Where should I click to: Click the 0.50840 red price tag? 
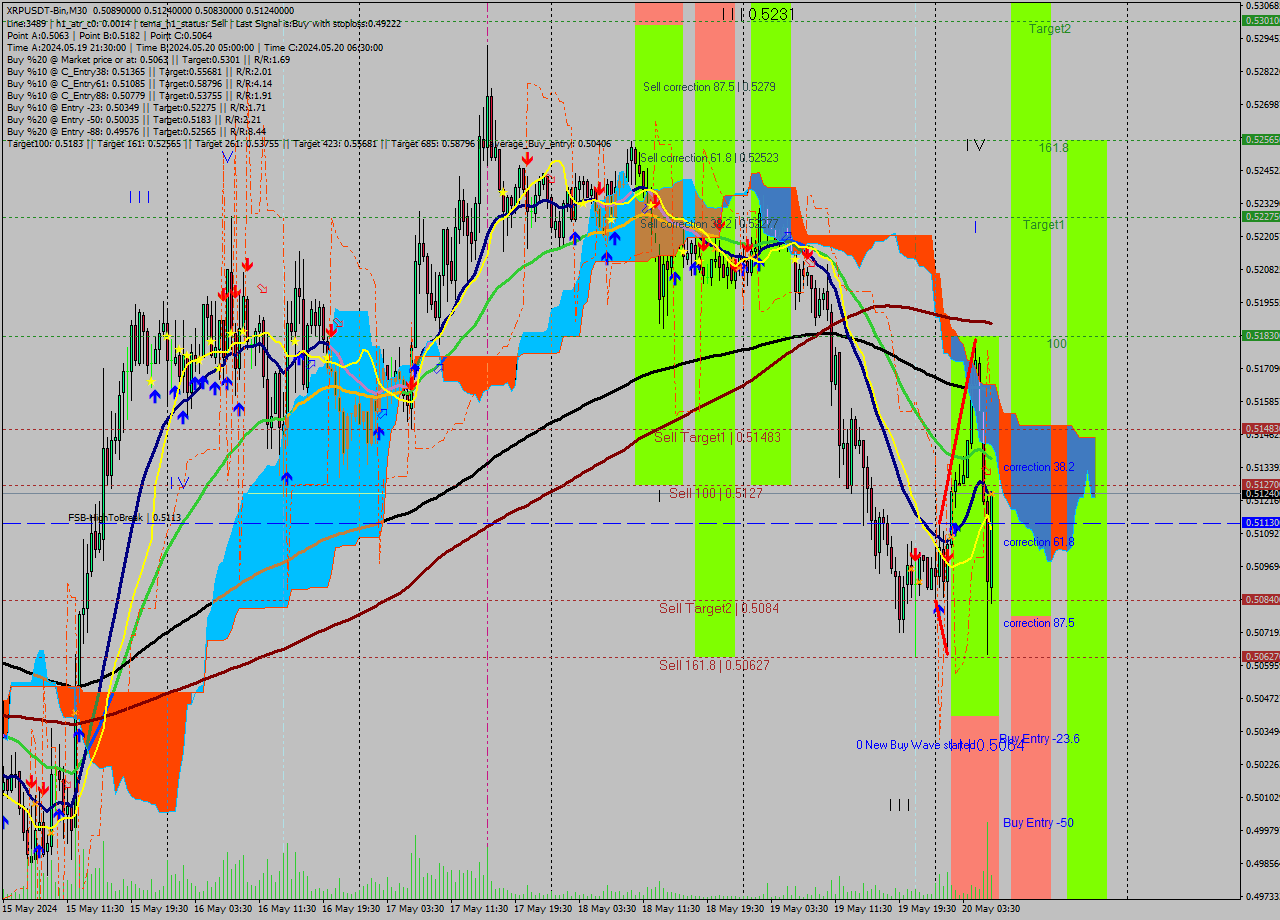coord(1260,600)
